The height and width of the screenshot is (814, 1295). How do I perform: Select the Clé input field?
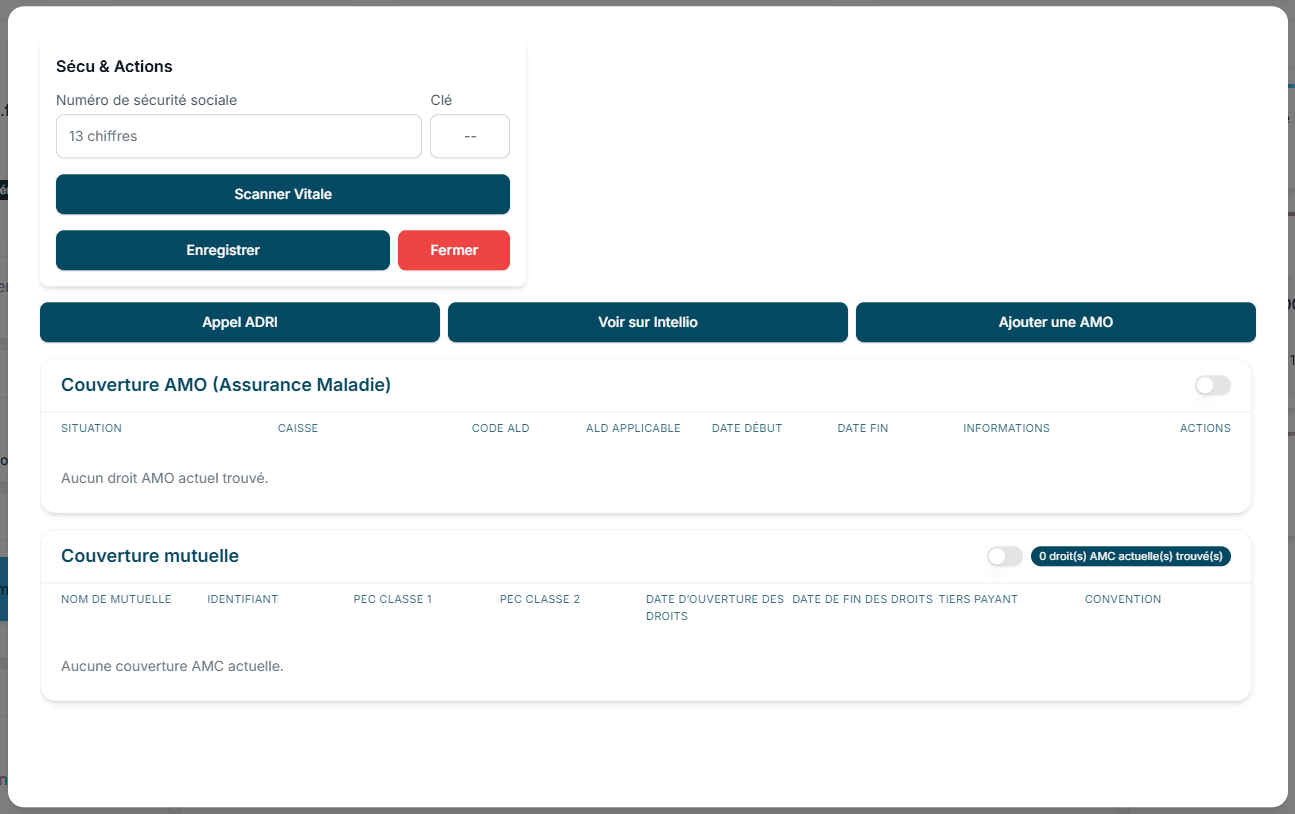(x=470, y=136)
